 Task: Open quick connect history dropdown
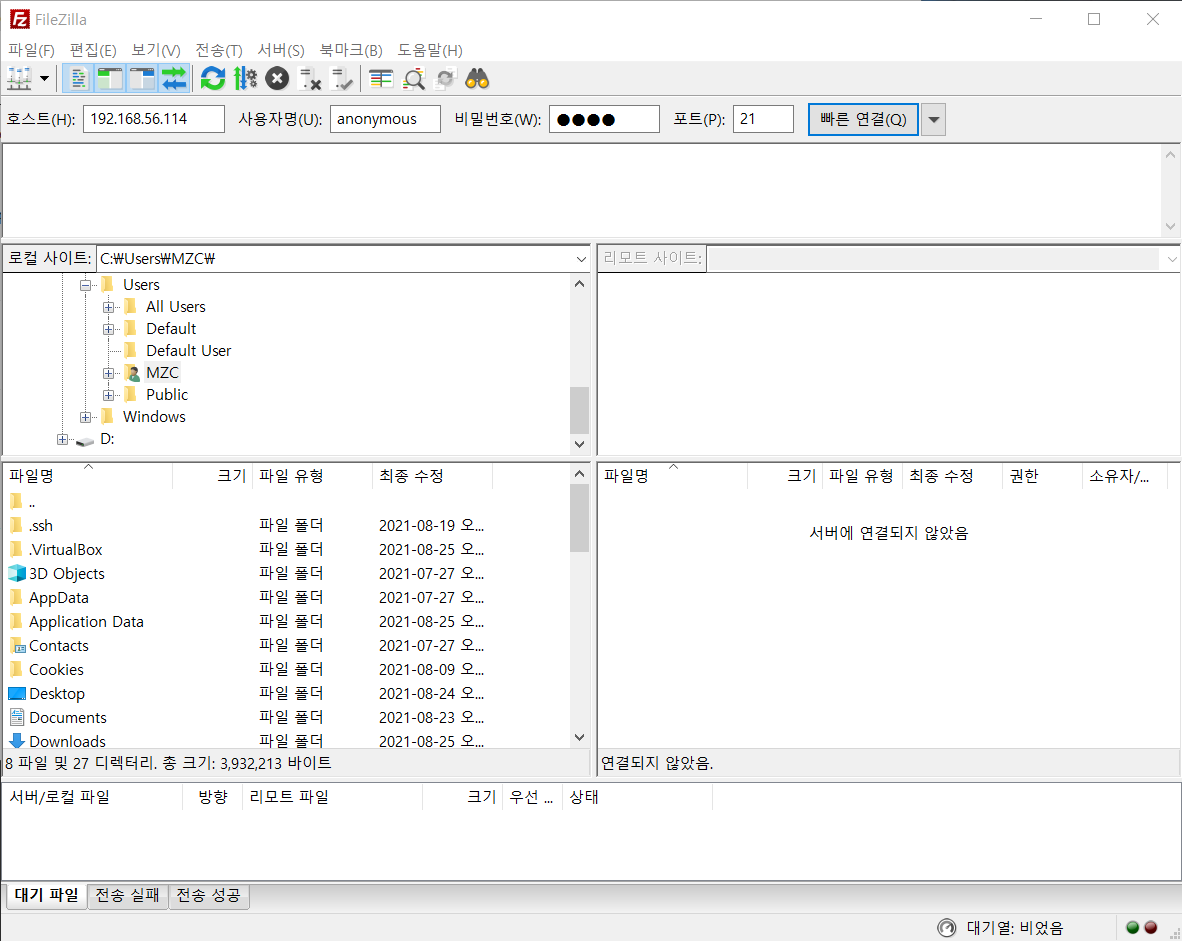[933, 119]
